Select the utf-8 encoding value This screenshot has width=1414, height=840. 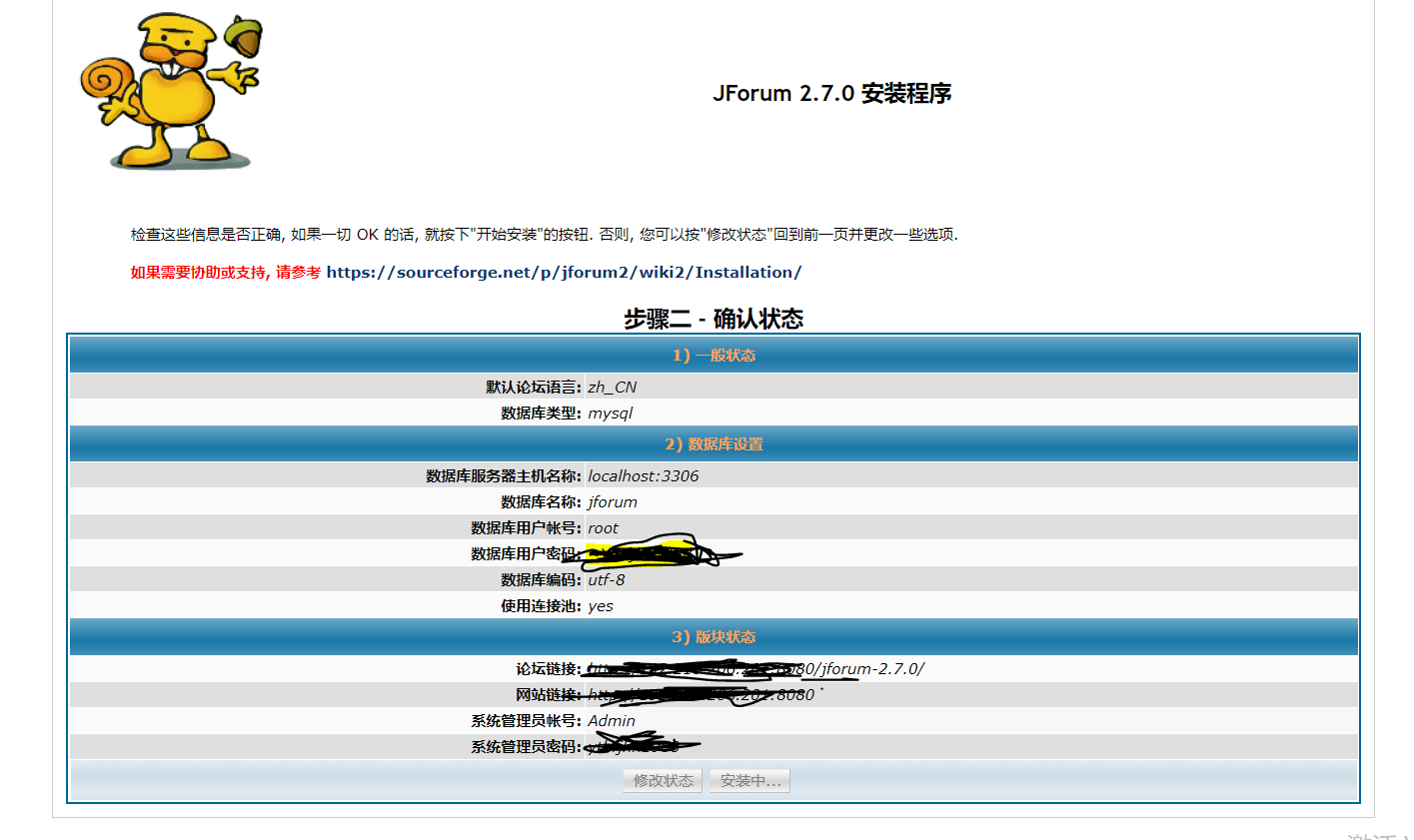606,580
